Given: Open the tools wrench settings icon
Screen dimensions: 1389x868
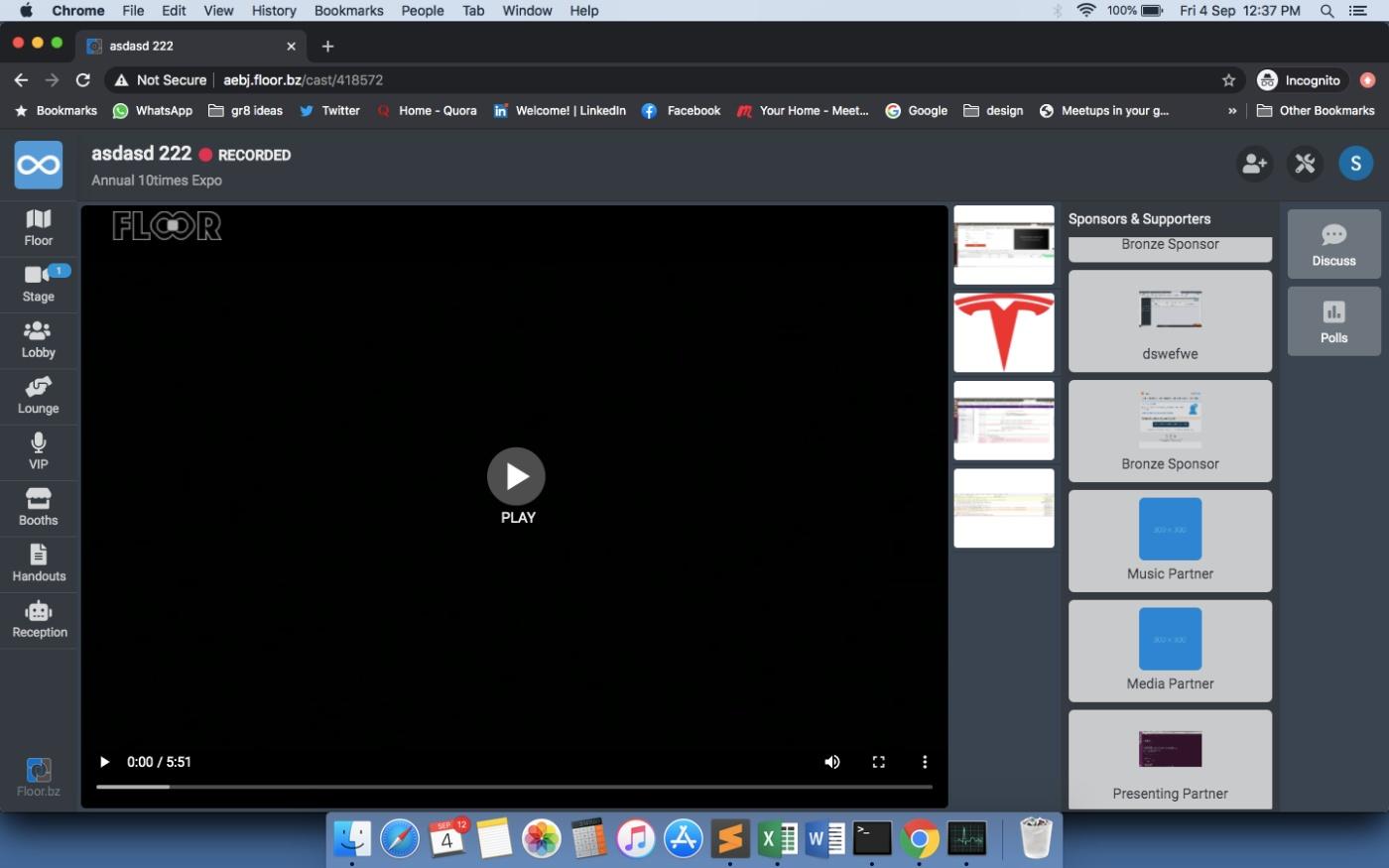Looking at the screenshot, I should [1305, 163].
